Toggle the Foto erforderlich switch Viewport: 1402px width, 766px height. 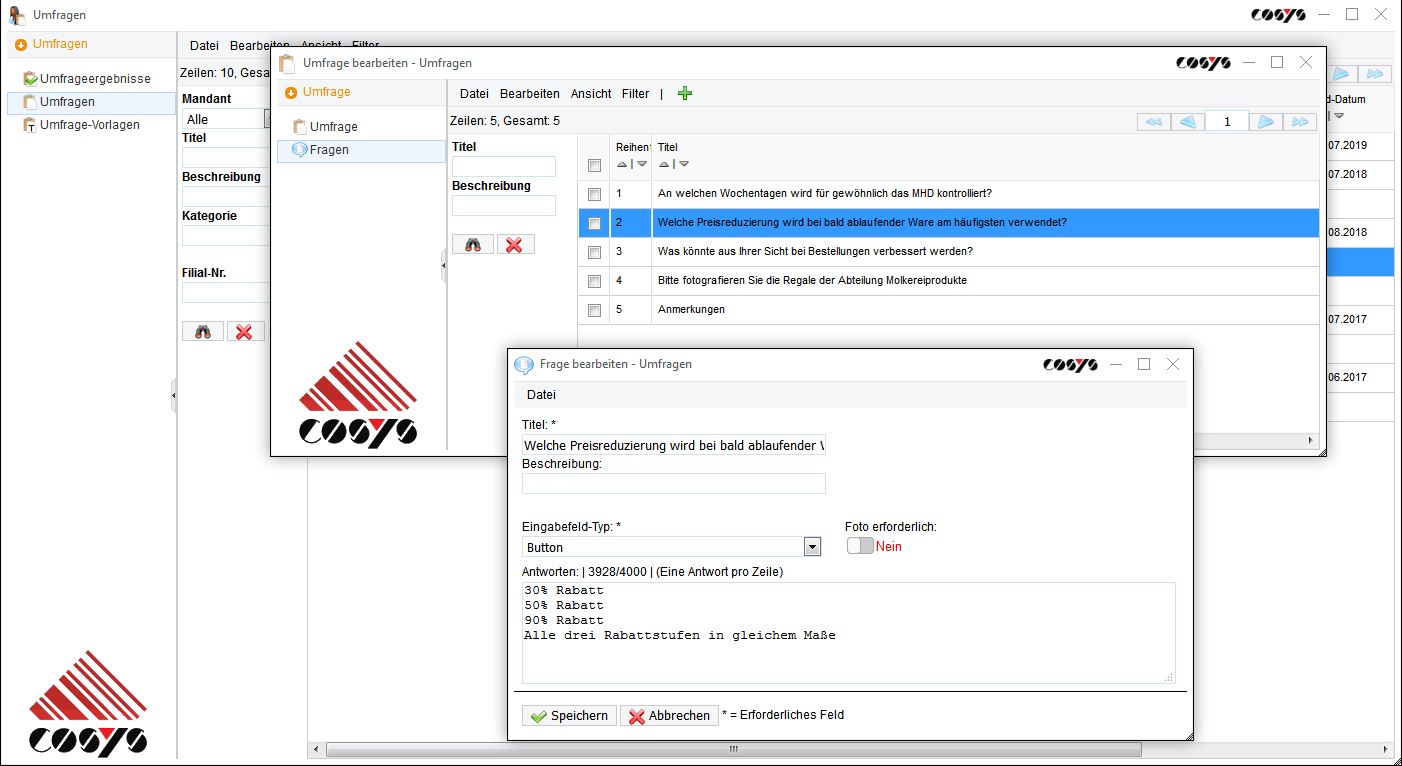click(x=860, y=546)
